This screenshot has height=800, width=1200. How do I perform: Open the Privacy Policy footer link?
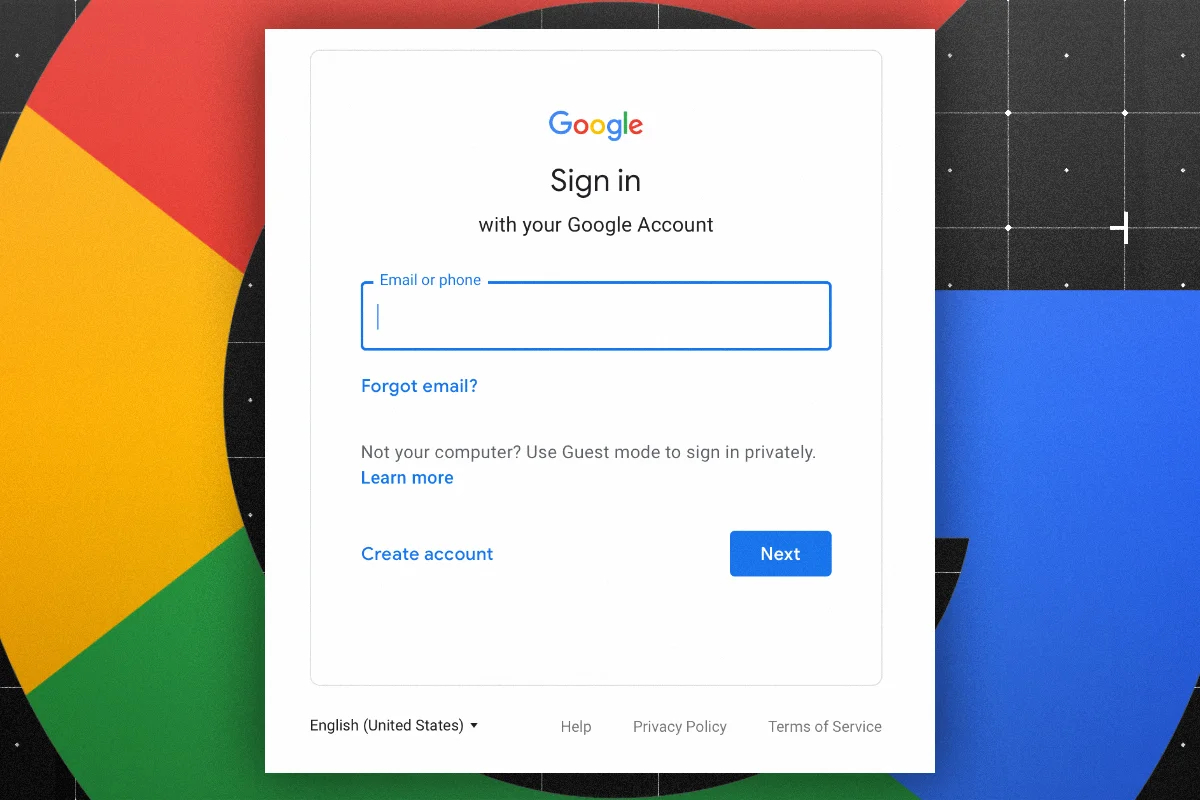[x=680, y=727]
